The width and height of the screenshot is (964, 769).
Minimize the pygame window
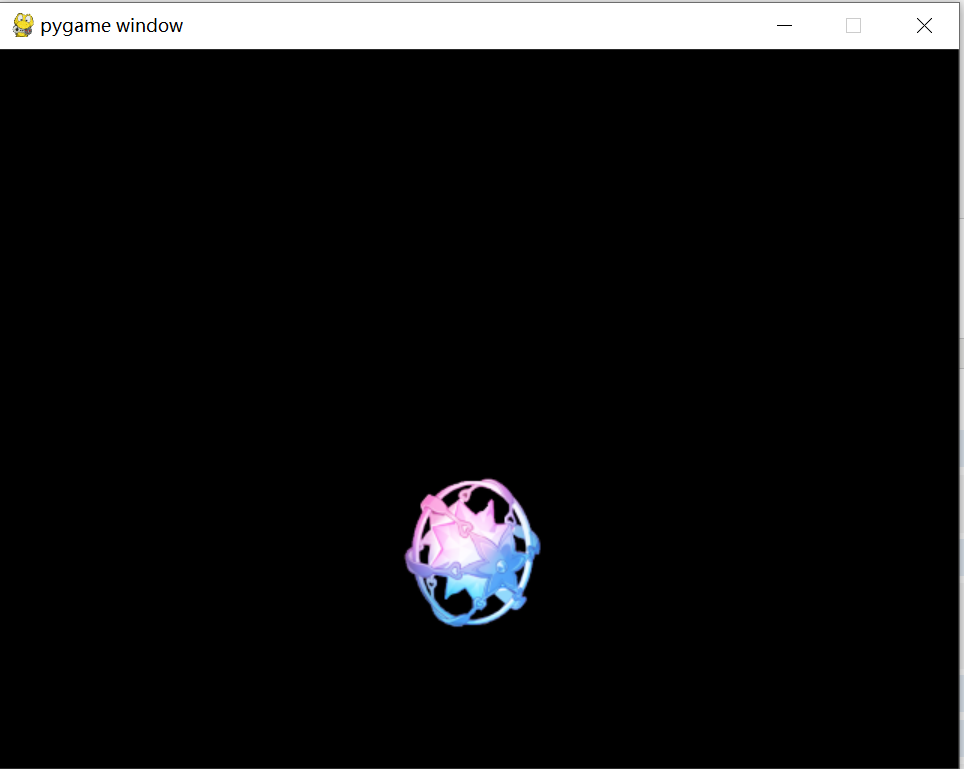click(x=784, y=26)
